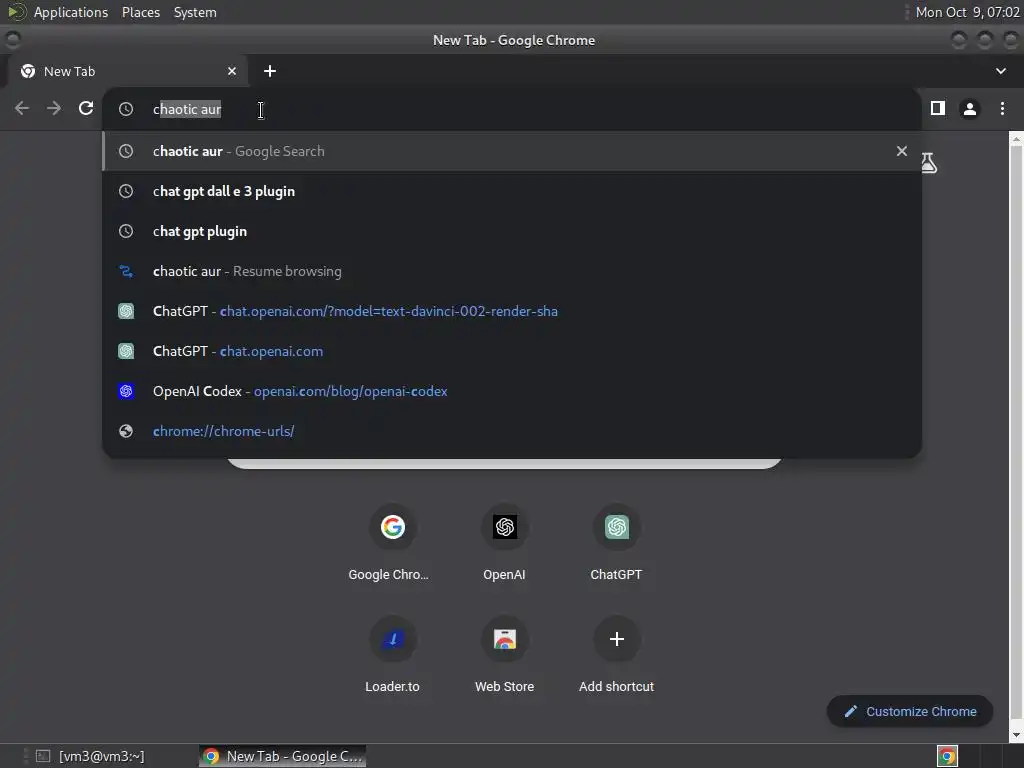Open the Google Chrome shortcut tile

pyautogui.click(x=392, y=543)
